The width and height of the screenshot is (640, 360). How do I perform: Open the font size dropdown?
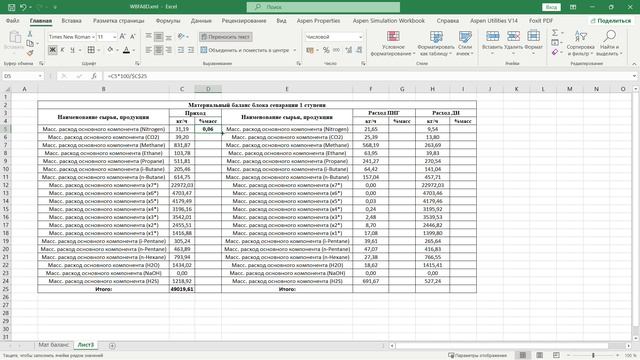coord(114,37)
